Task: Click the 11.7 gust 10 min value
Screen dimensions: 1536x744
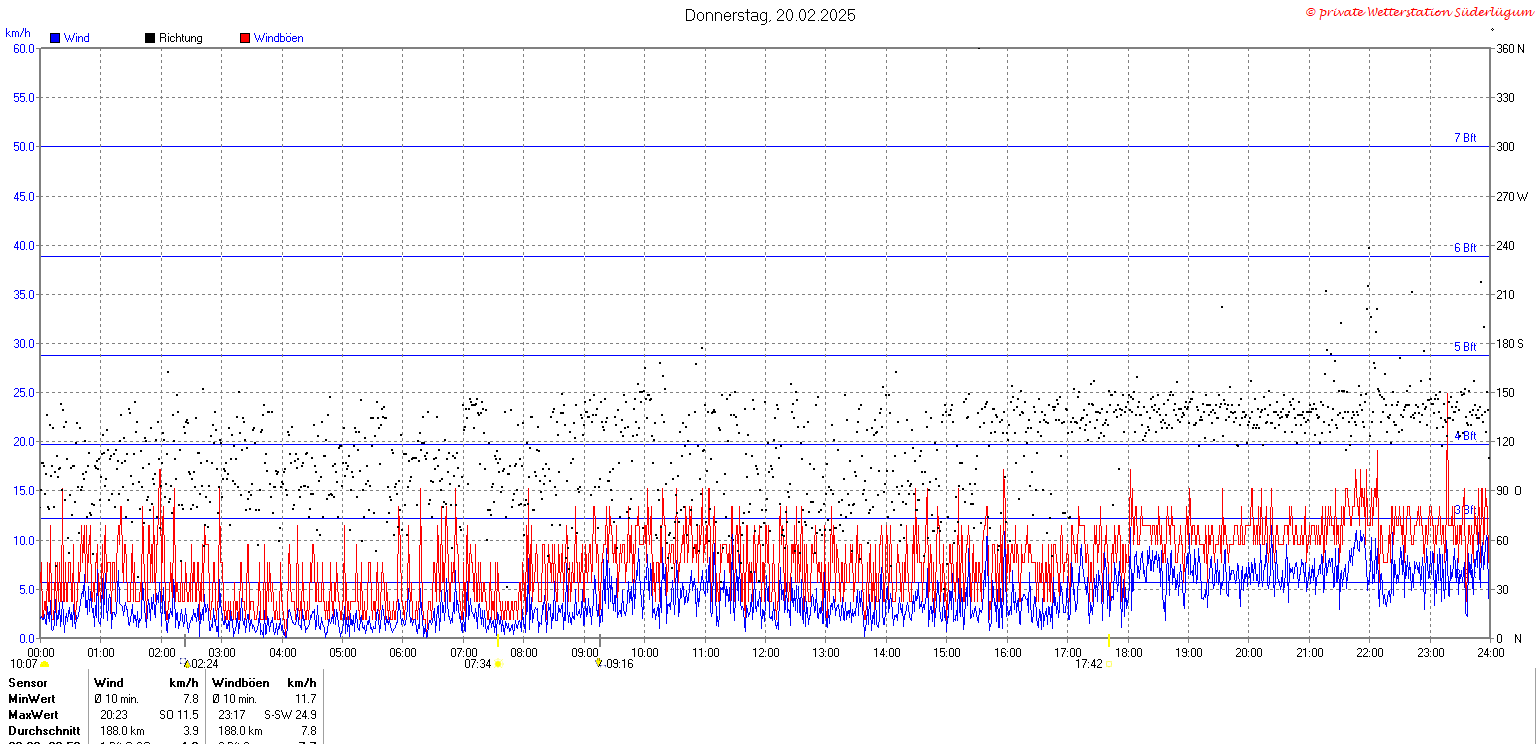Action: pos(306,699)
